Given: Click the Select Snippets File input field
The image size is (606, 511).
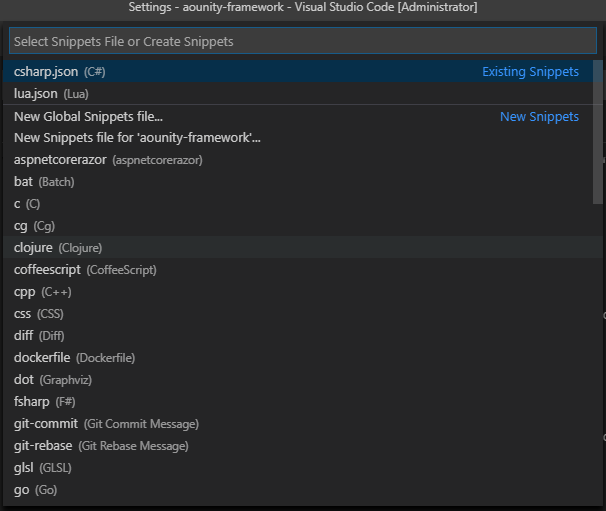Looking at the screenshot, I should click(x=303, y=41).
